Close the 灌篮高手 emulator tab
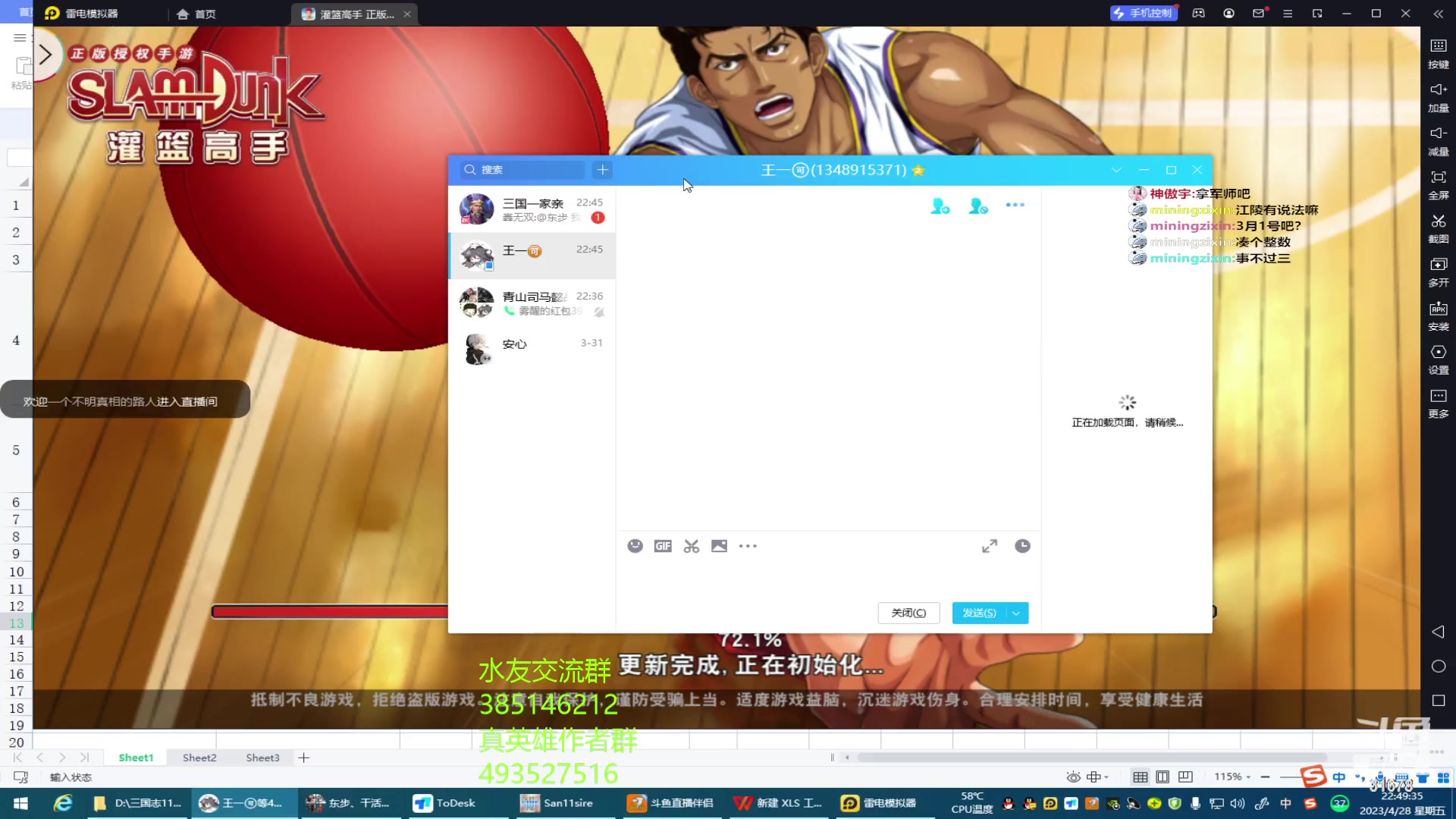Image resolution: width=1456 pixels, height=819 pixels. click(407, 14)
